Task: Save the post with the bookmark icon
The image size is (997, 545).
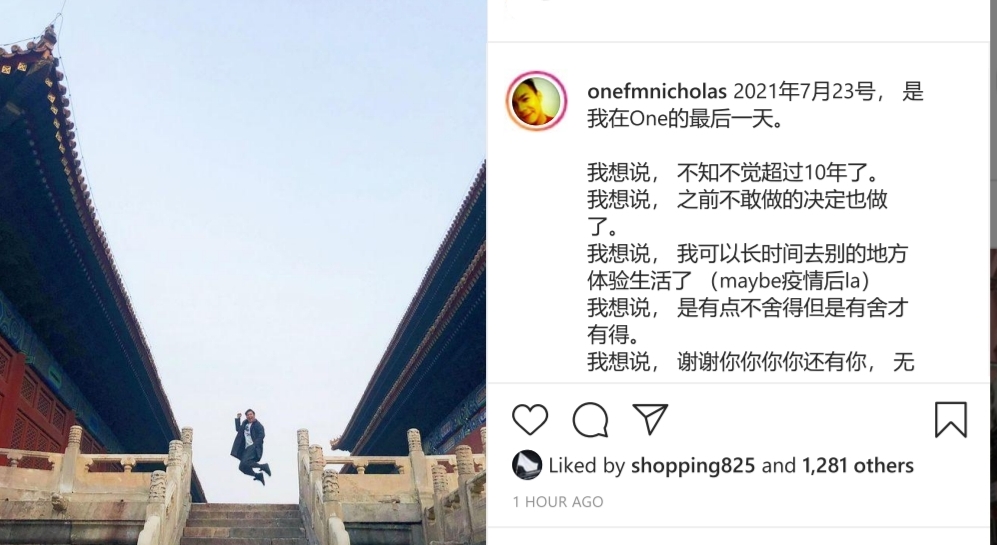Action: 951,420
